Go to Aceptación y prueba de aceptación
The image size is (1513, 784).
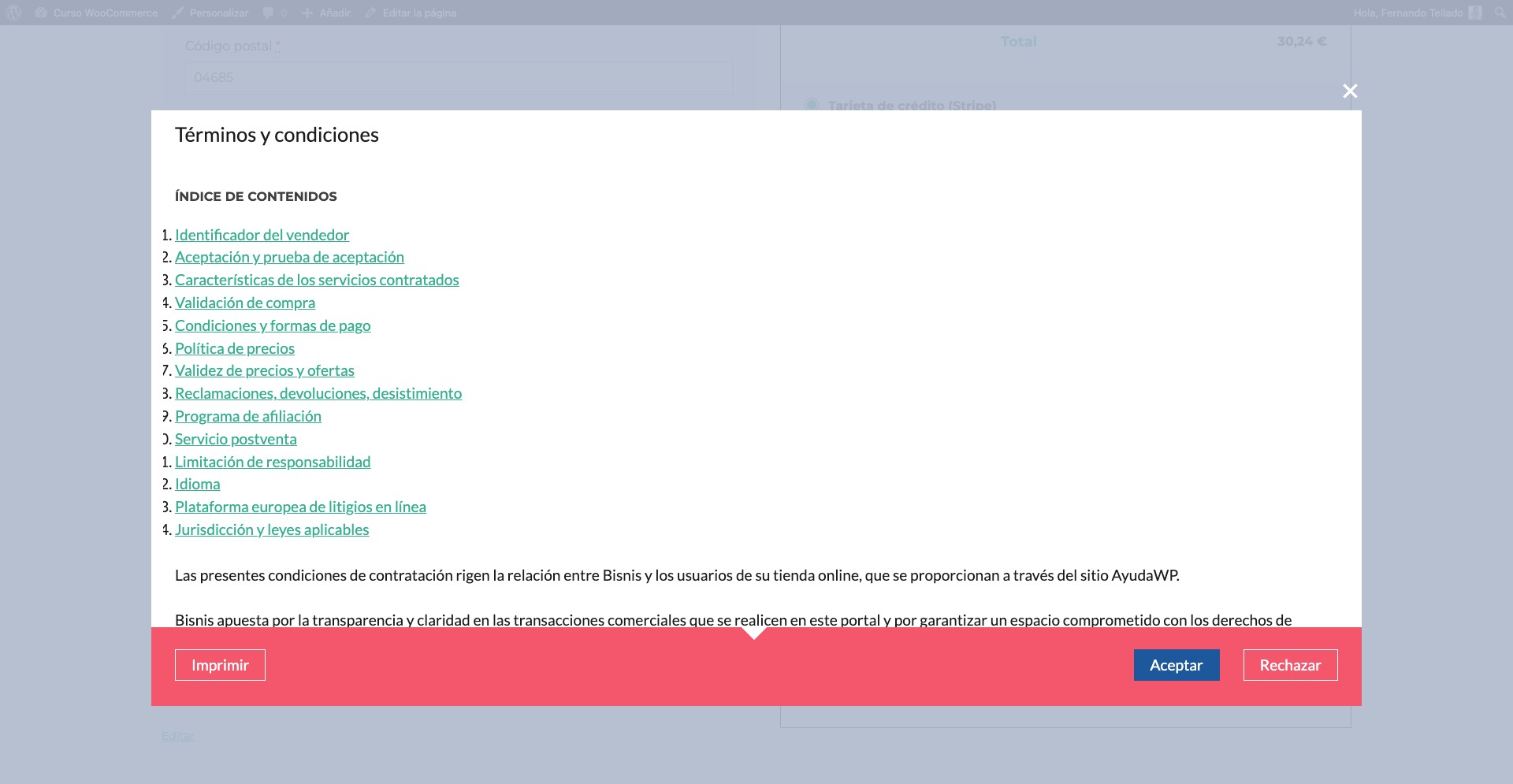tap(289, 257)
